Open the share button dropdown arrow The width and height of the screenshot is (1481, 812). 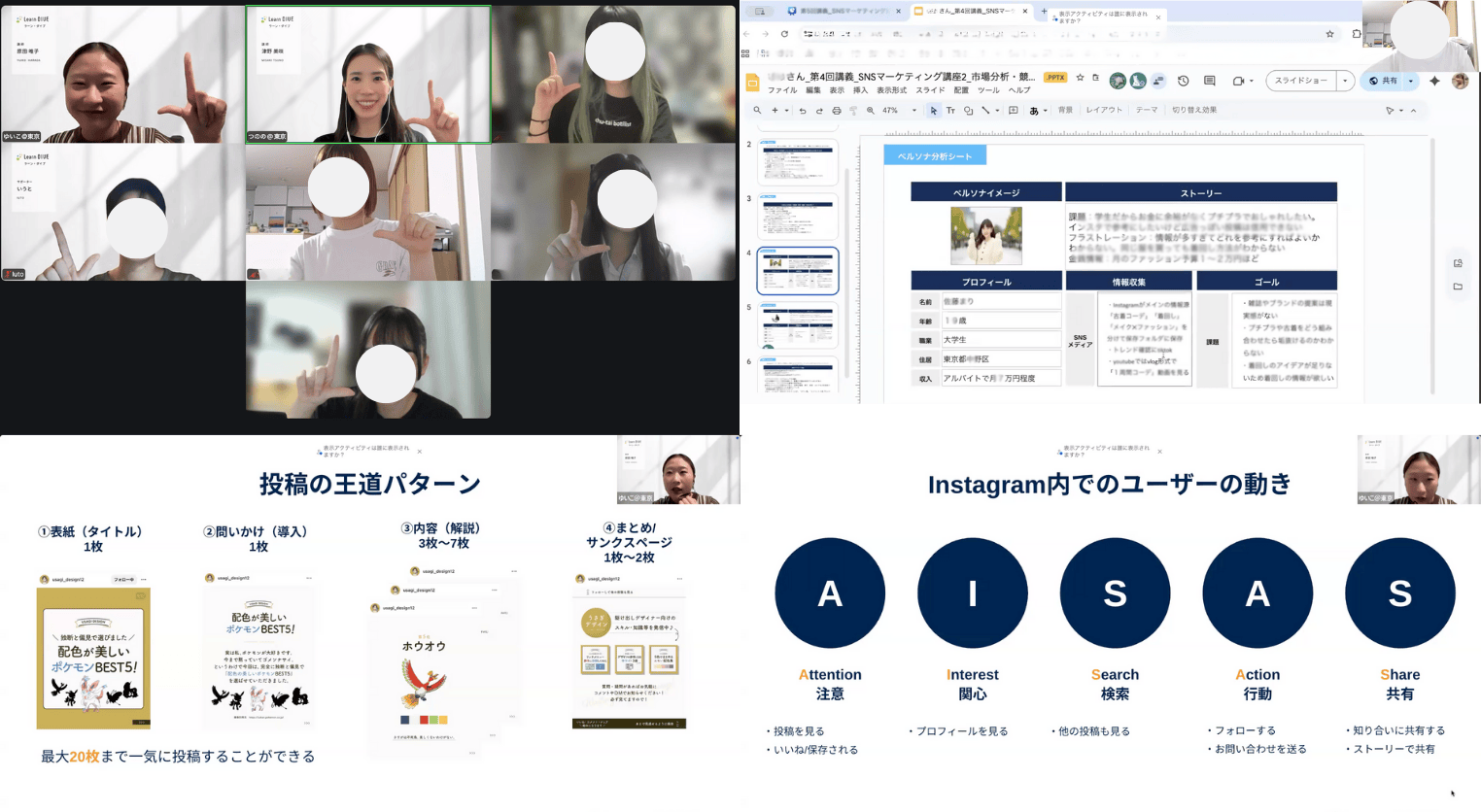tap(1411, 81)
